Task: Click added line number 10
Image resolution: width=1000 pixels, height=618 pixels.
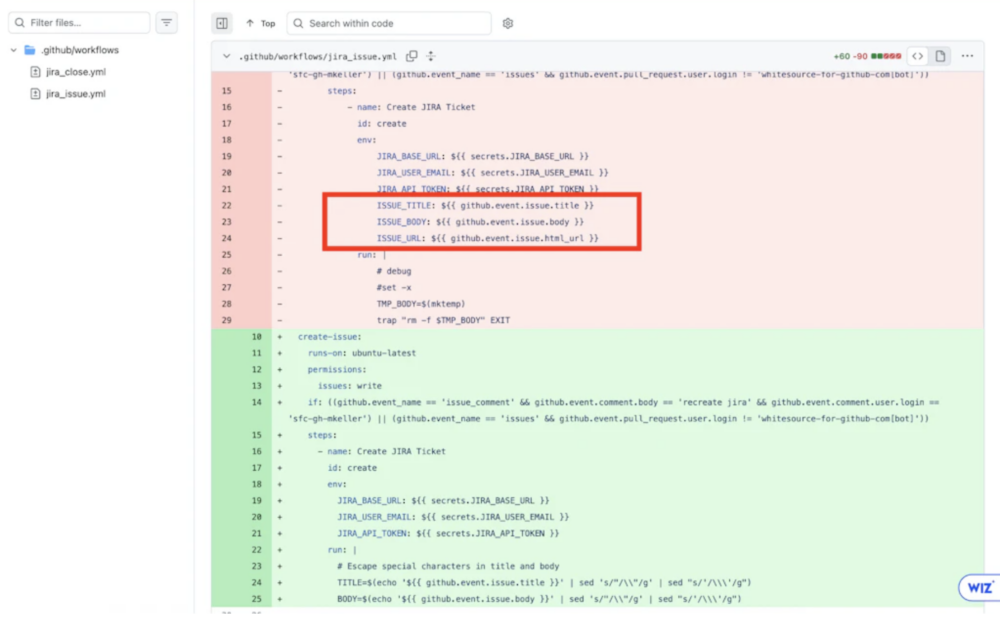Action: [x=256, y=337]
